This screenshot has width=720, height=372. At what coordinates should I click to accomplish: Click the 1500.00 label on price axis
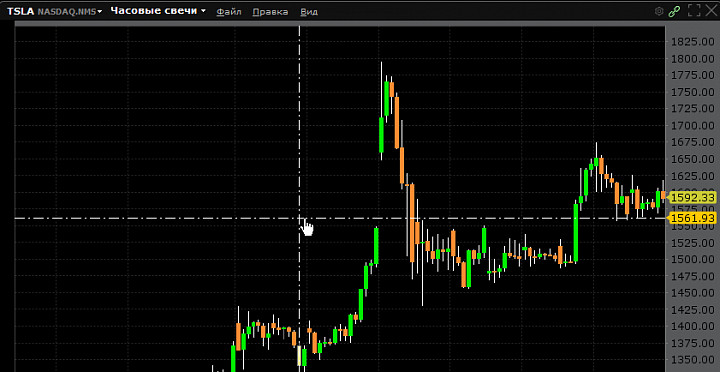pyautogui.click(x=692, y=259)
